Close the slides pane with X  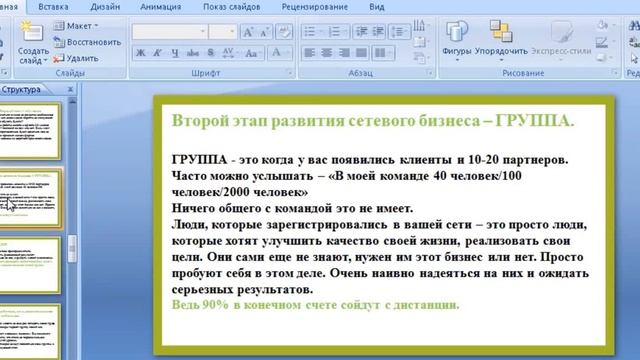70,89
